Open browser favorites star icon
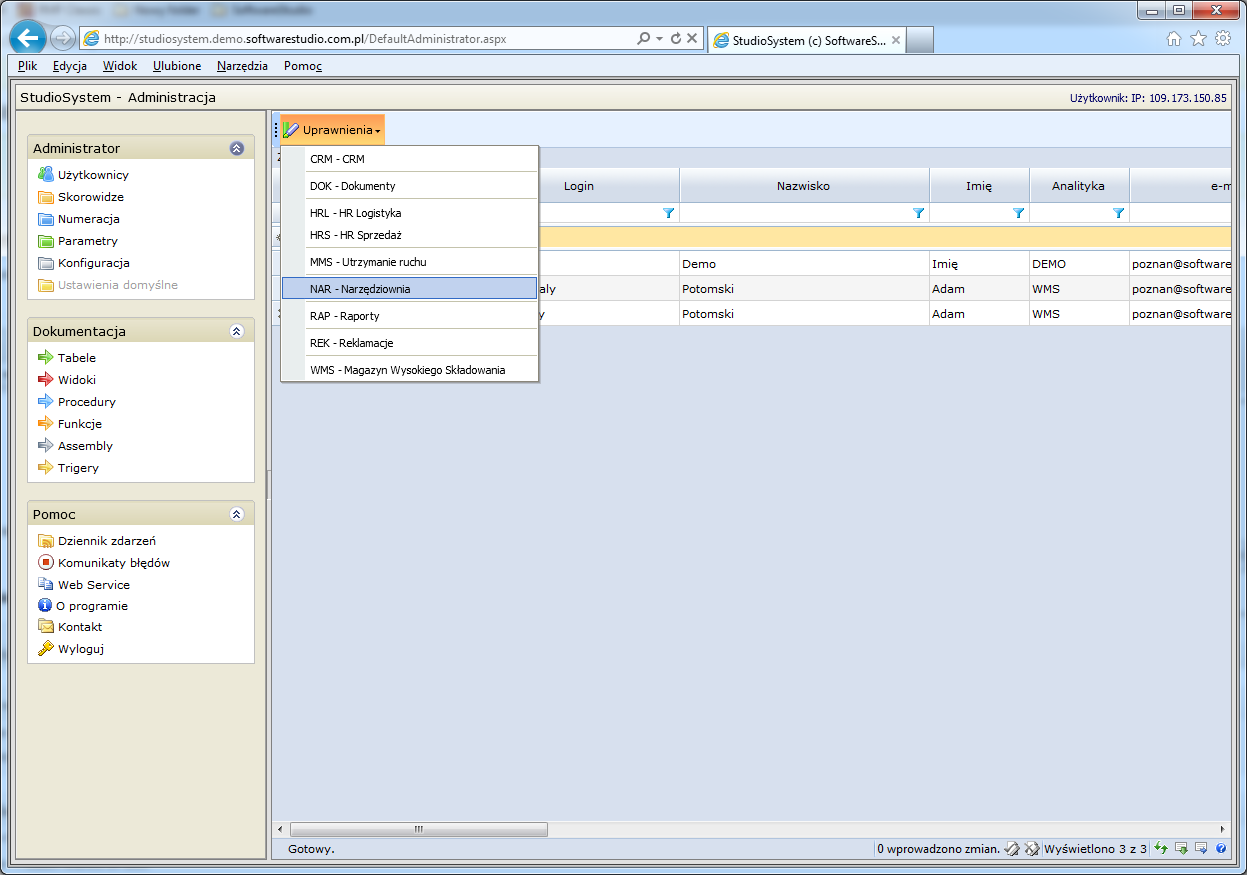The height and width of the screenshot is (875, 1247). click(x=1198, y=39)
